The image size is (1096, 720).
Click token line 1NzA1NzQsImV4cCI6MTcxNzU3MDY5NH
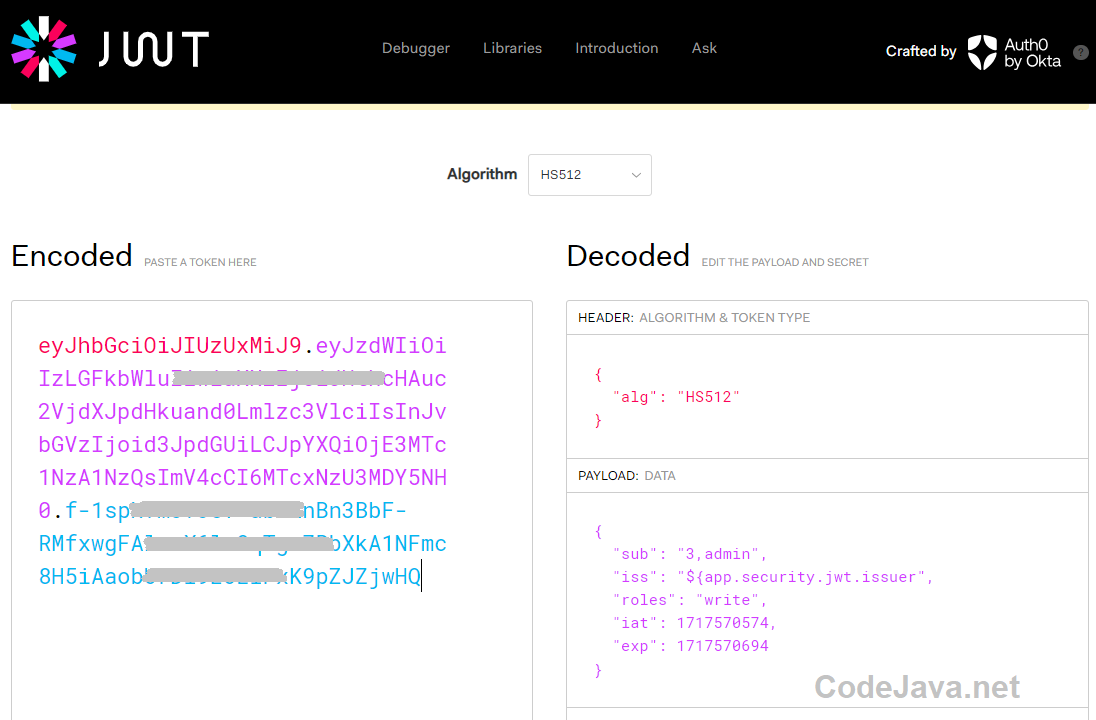(243, 477)
